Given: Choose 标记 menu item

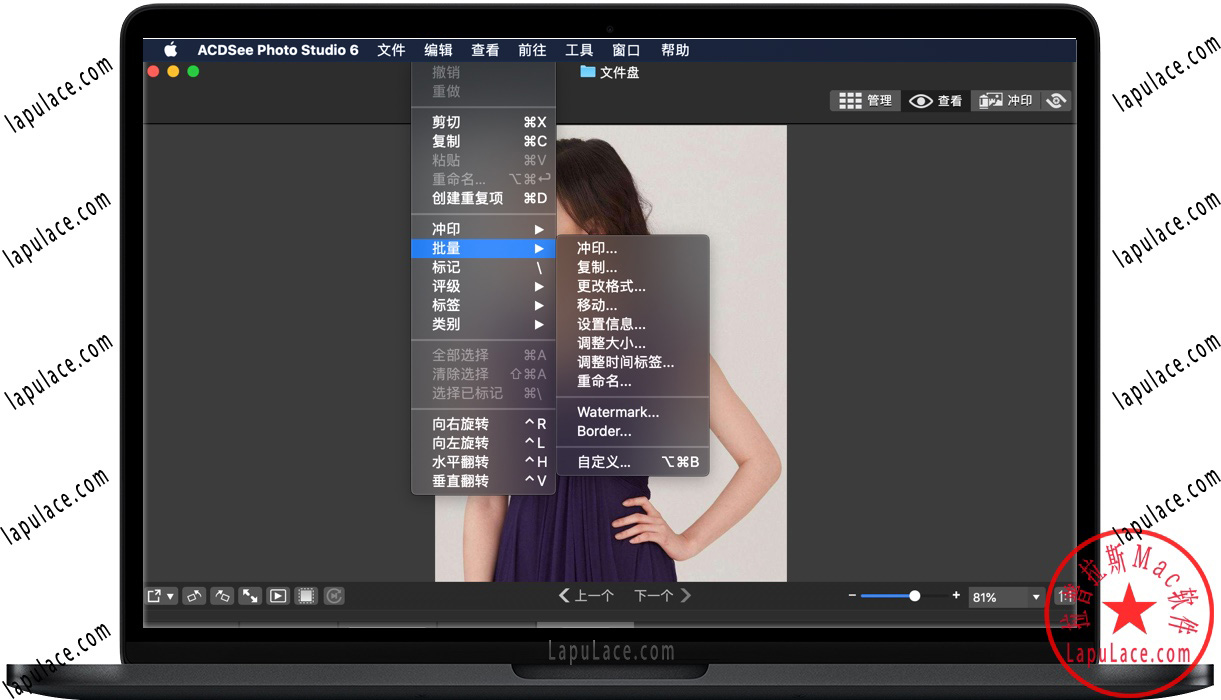Looking at the screenshot, I should pyautogui.click(x=483, y=267).
